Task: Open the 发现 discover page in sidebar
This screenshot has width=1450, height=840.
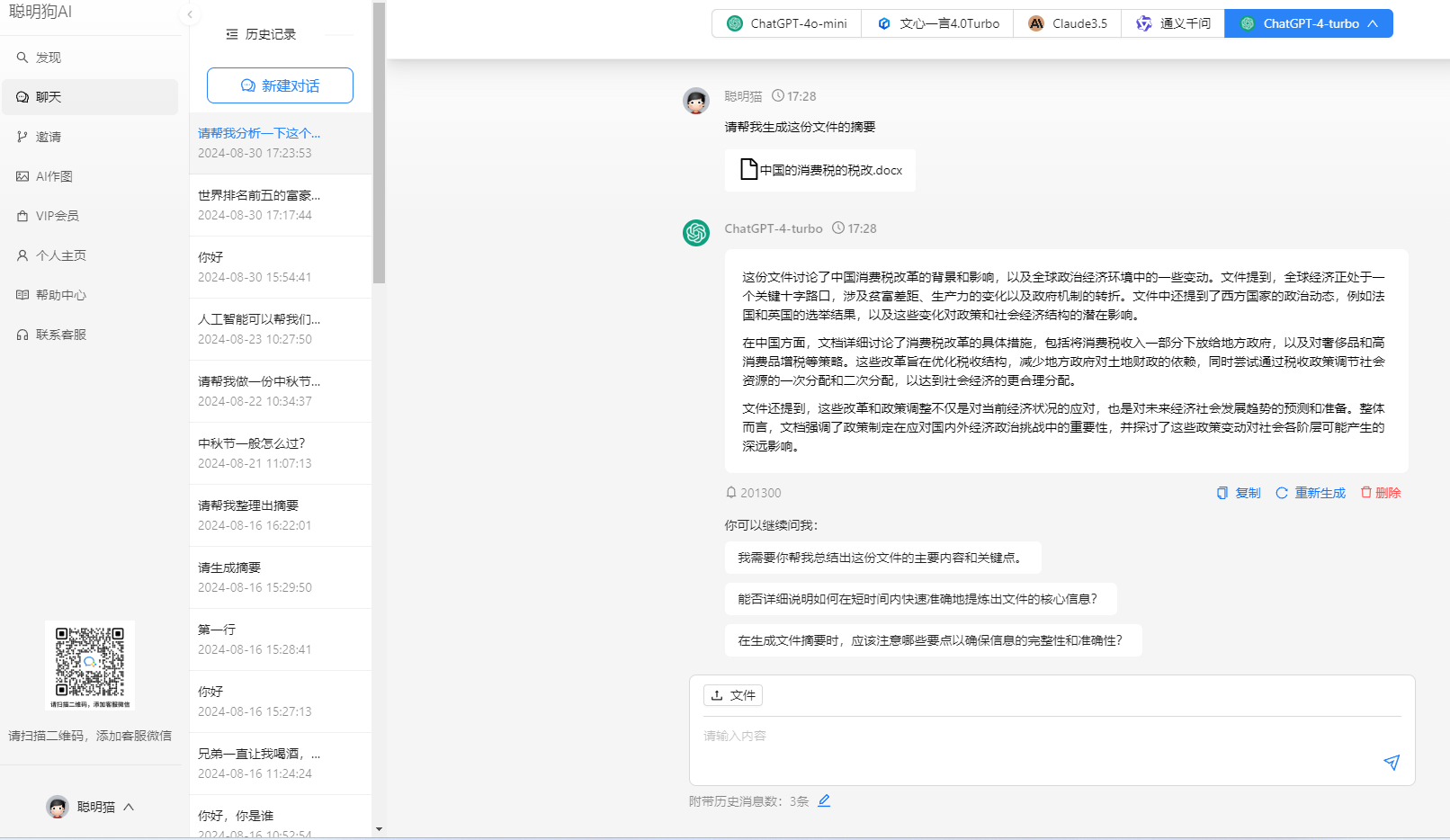Action: [x=48, y=58]
